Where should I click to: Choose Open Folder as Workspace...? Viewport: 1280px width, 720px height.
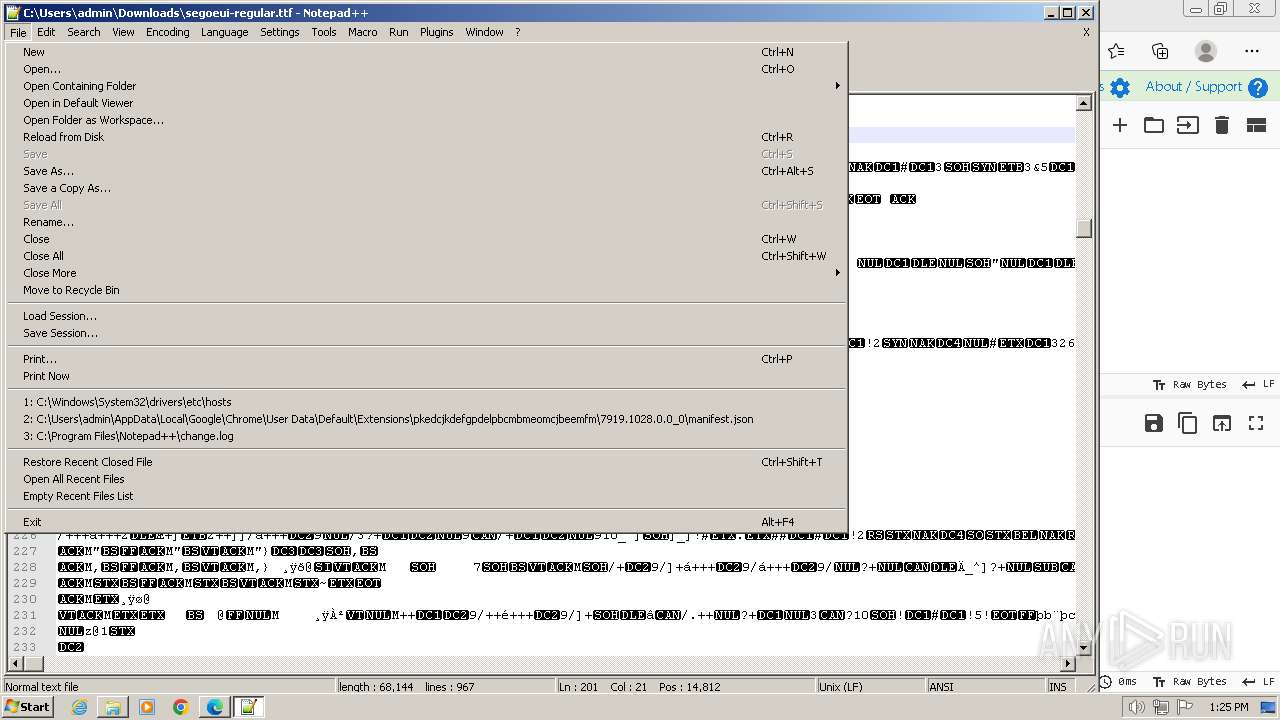(x=427, y=120)
